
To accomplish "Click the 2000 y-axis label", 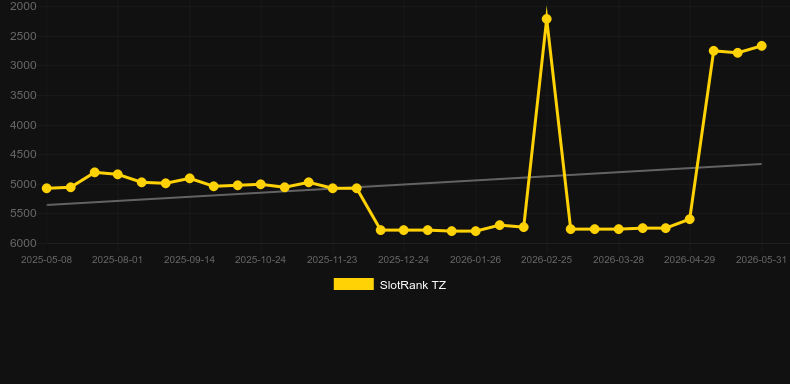I will [23, 7].
